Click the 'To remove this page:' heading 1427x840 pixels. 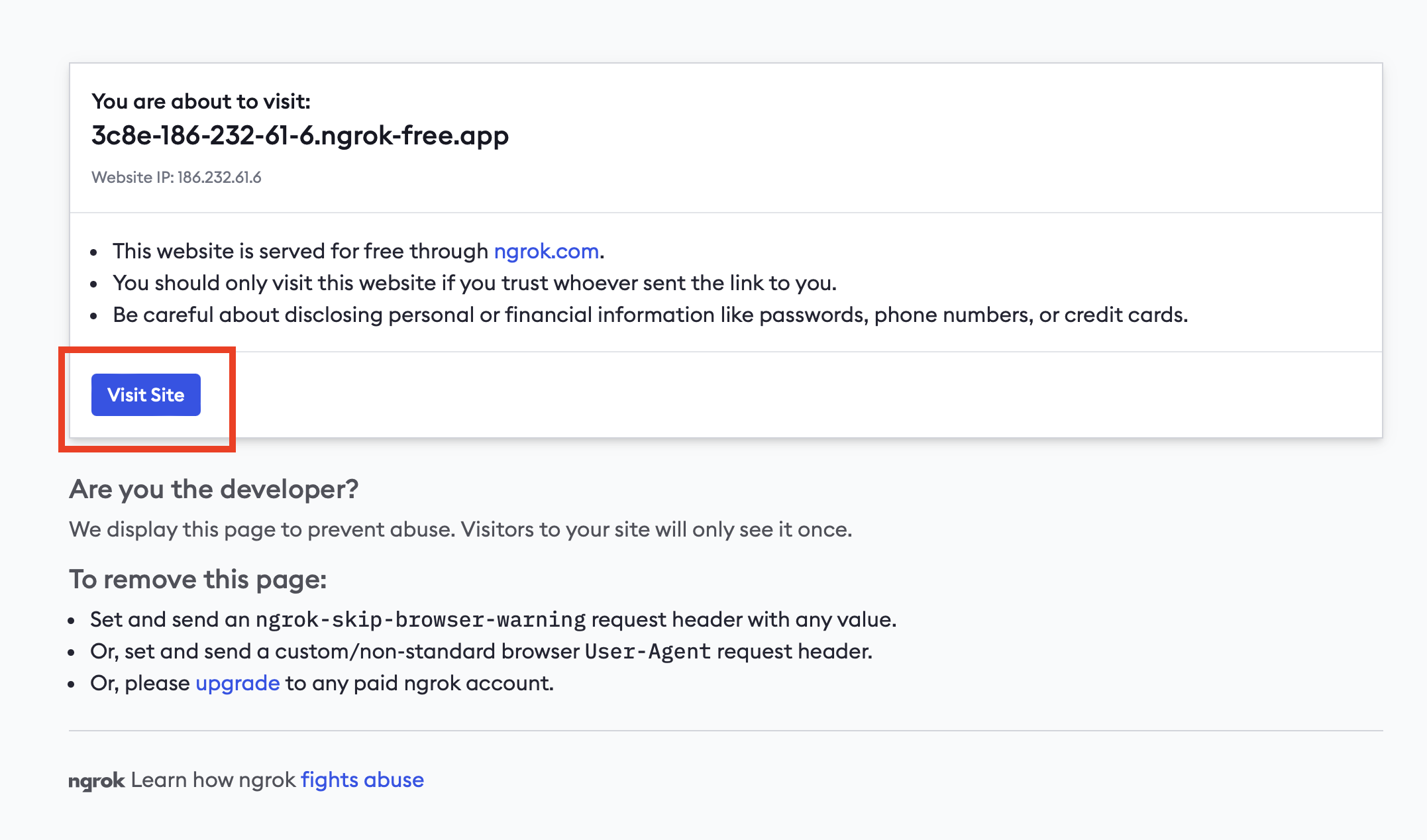pyautogui.click(x=197, y=579)
